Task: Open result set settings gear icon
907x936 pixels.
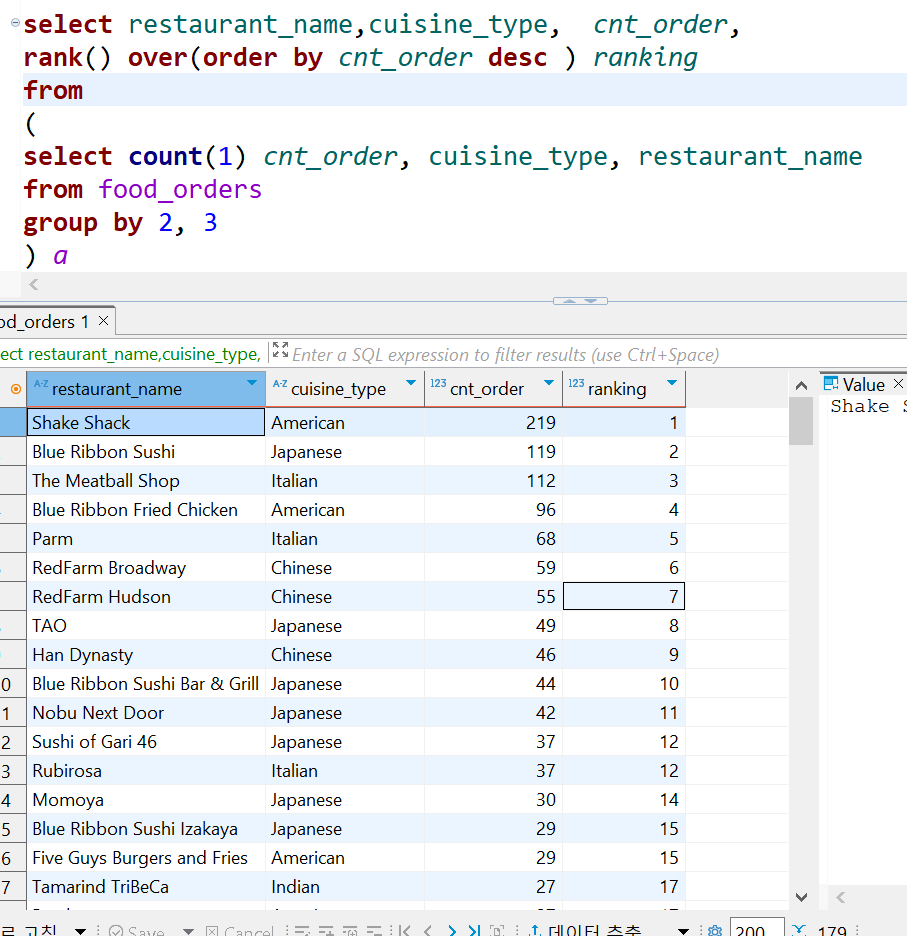Action: tap(715, 931)
